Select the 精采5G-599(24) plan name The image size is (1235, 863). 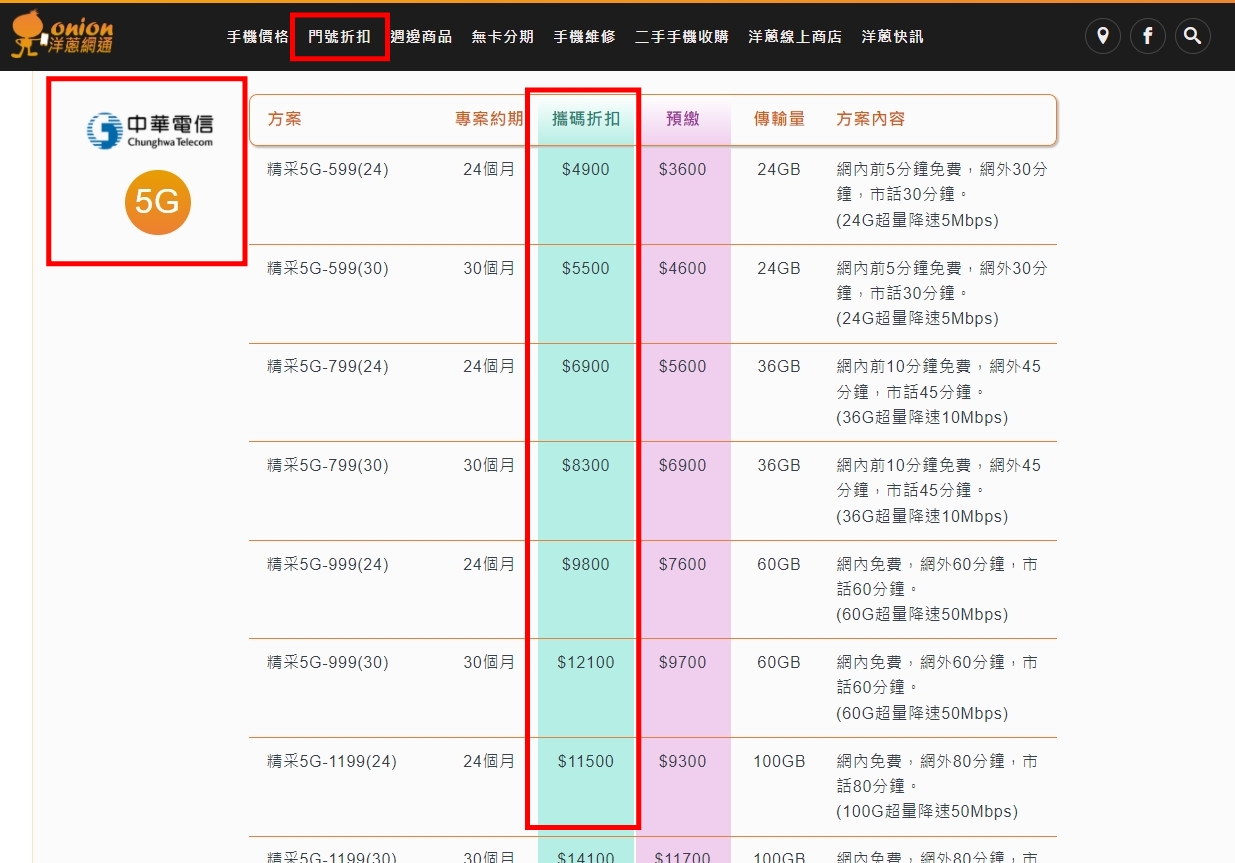328,170
